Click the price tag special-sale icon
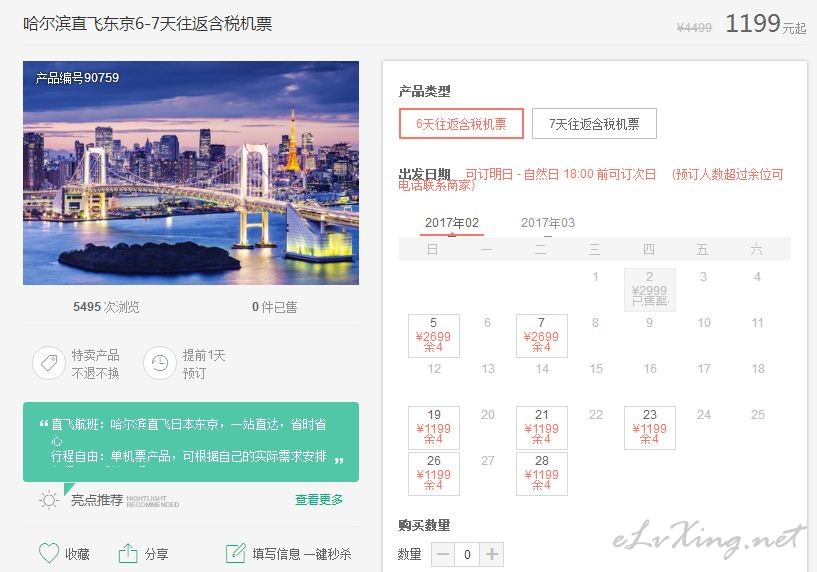 coord(49,363)
